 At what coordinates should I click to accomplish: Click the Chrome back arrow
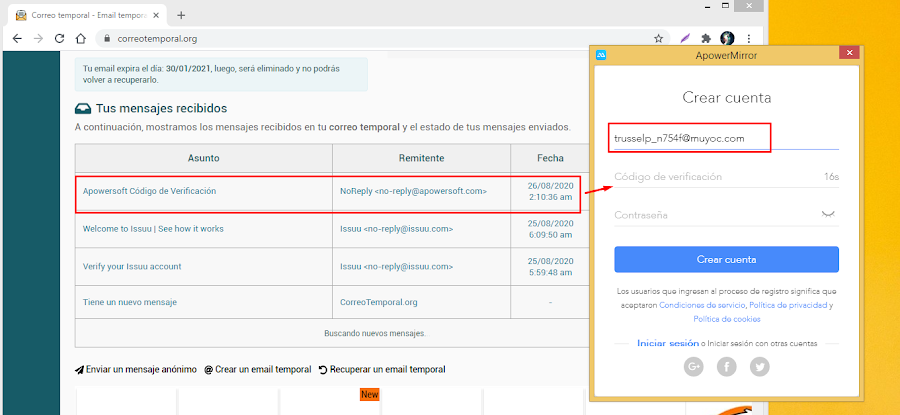pyautogui.click(x=17, y=38)
